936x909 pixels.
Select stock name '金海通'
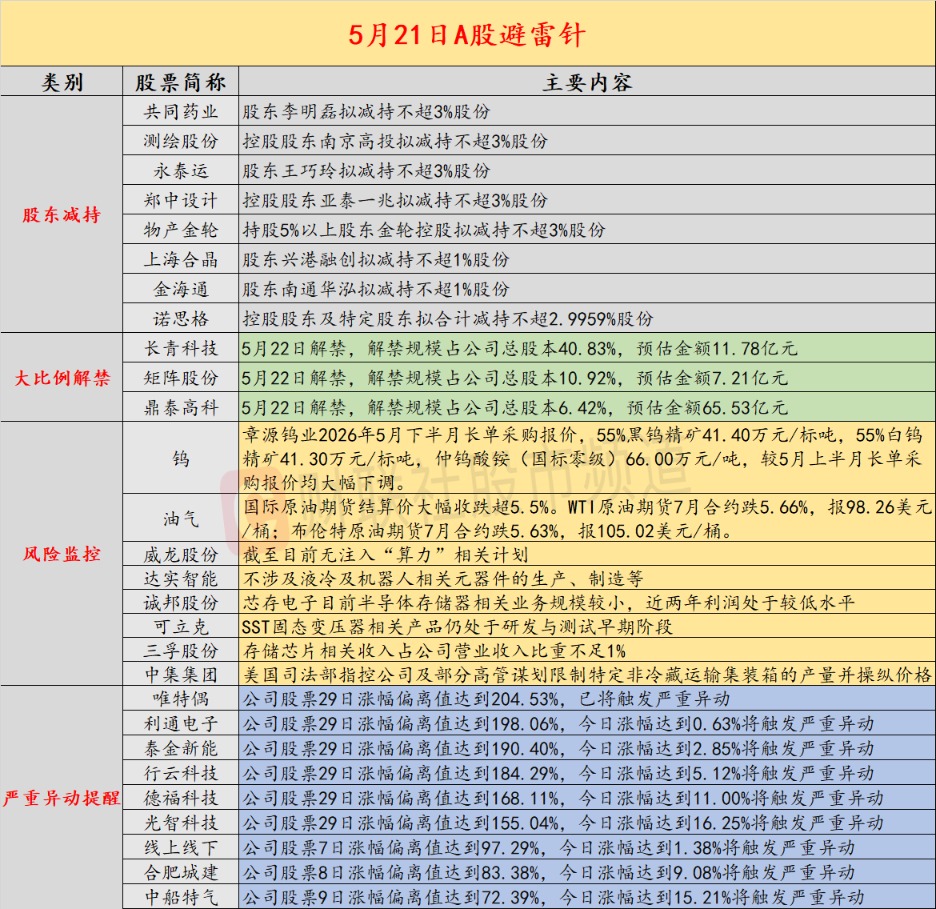click(180, 289)
